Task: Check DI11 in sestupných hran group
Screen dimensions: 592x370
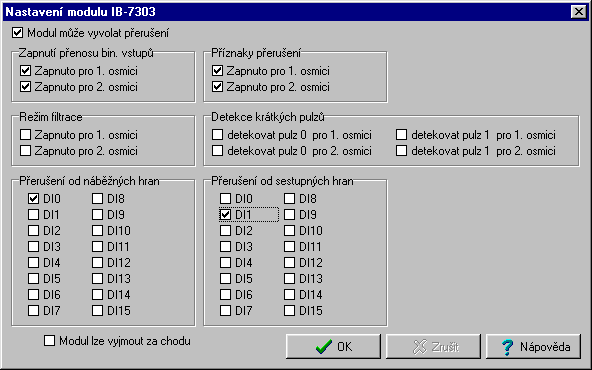Action: coord(290,247)
